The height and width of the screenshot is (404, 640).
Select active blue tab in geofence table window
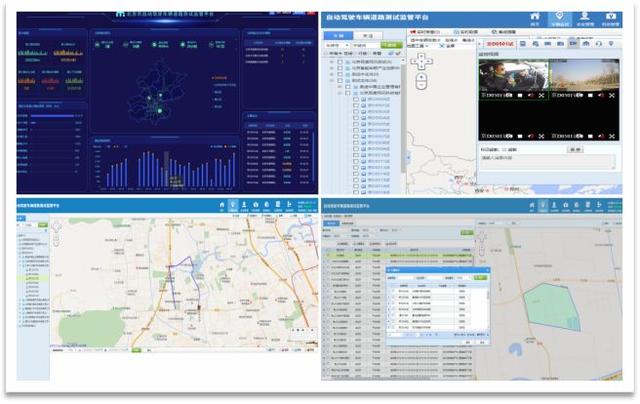pyautogui.click(x=331, y=223)
